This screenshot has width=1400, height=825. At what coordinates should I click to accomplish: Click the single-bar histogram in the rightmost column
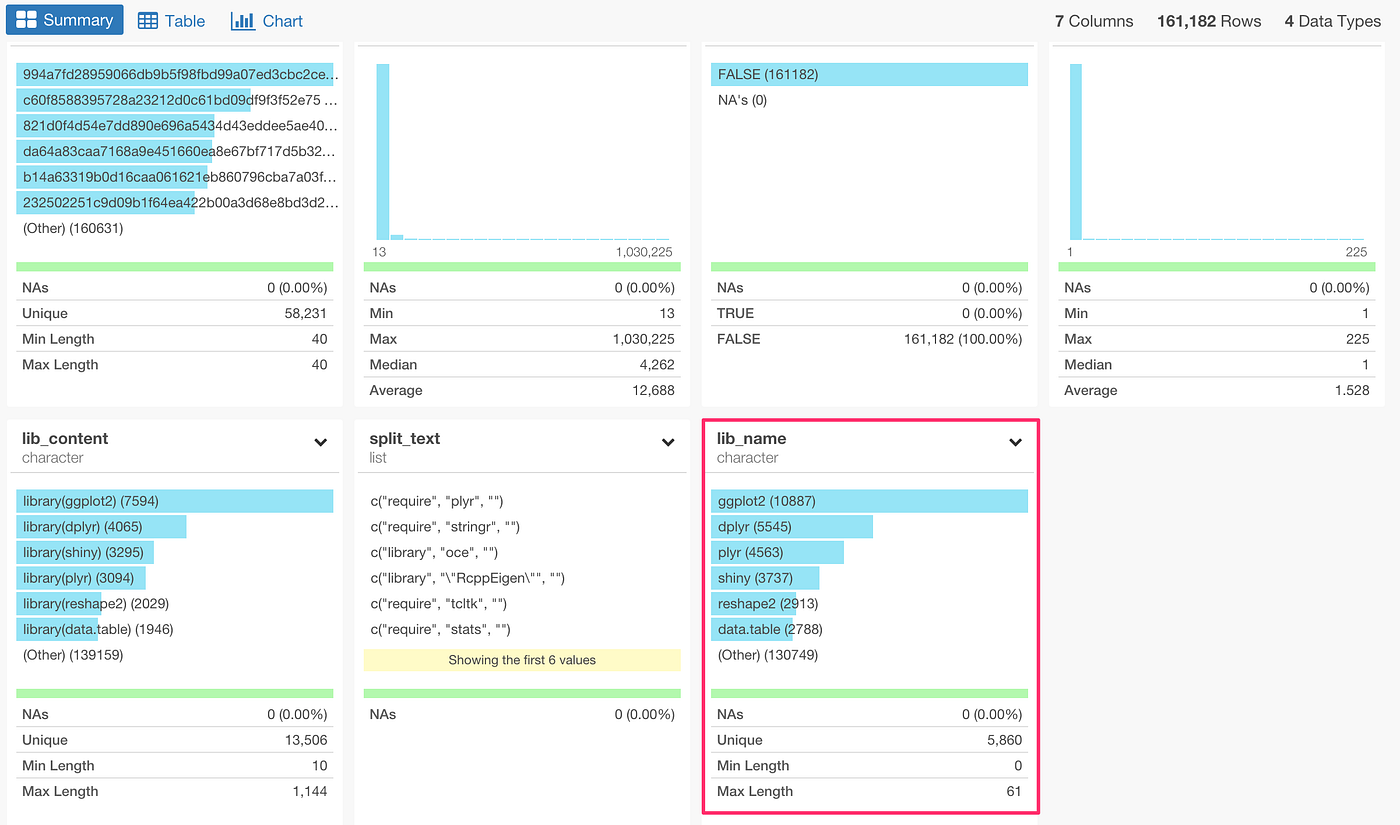tap(1076, 150)
